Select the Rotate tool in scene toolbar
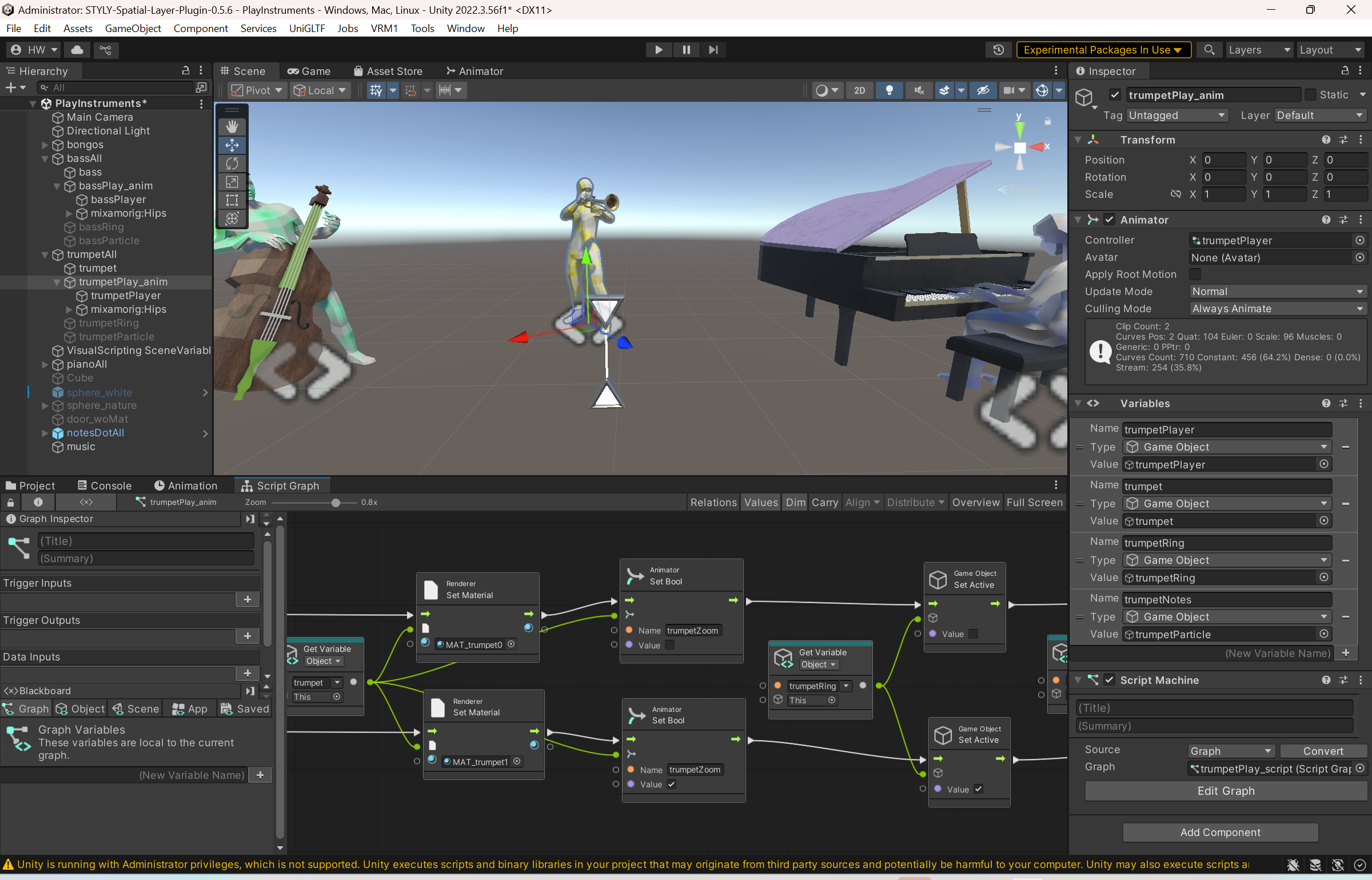The width and height of the screenshot is (1372, 880). click(232, 164)
